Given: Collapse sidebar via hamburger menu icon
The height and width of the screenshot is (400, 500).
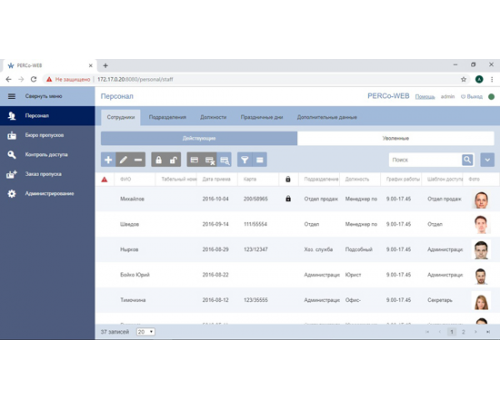Looking at the screenshot, I should coord(12,96).
